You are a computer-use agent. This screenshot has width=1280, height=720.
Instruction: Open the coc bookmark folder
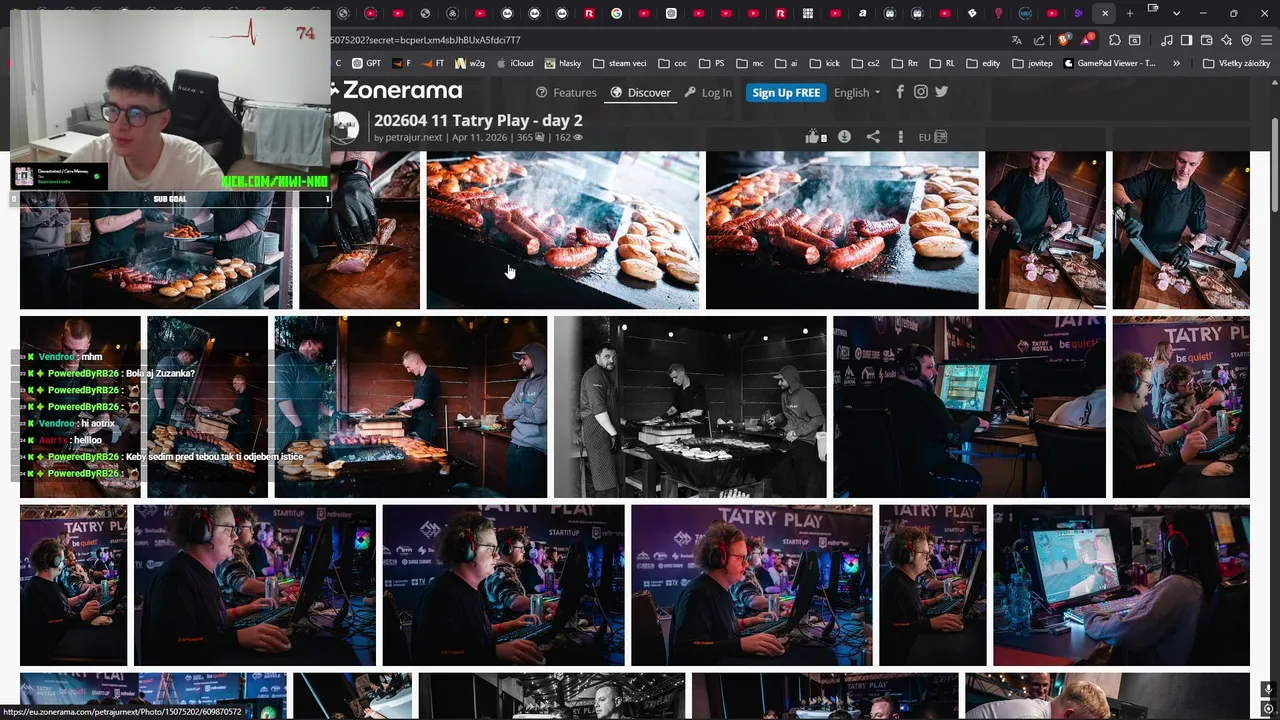[672, 63]
